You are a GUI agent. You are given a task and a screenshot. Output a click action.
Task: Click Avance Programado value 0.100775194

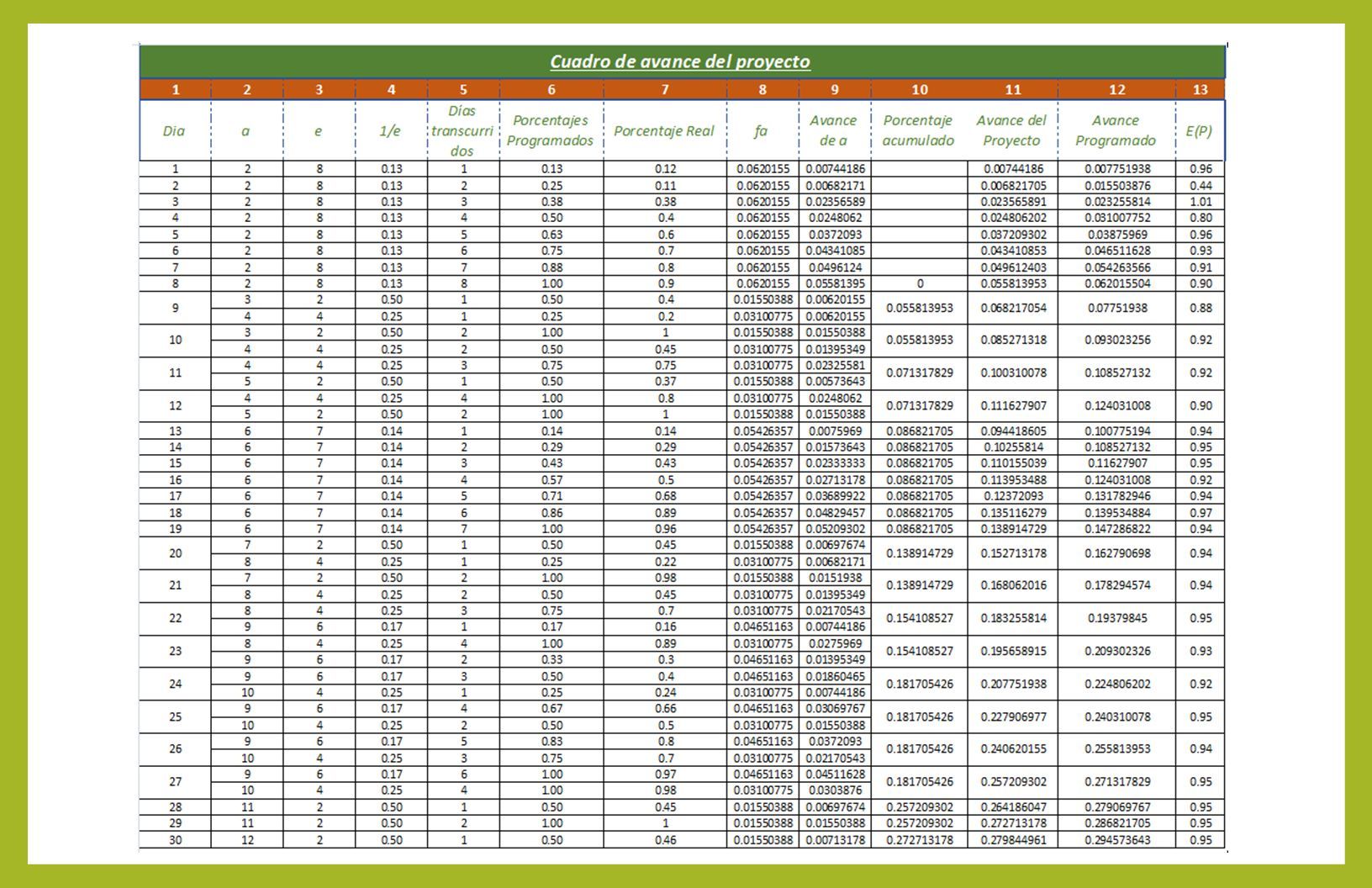click(x=1117, y=431)
